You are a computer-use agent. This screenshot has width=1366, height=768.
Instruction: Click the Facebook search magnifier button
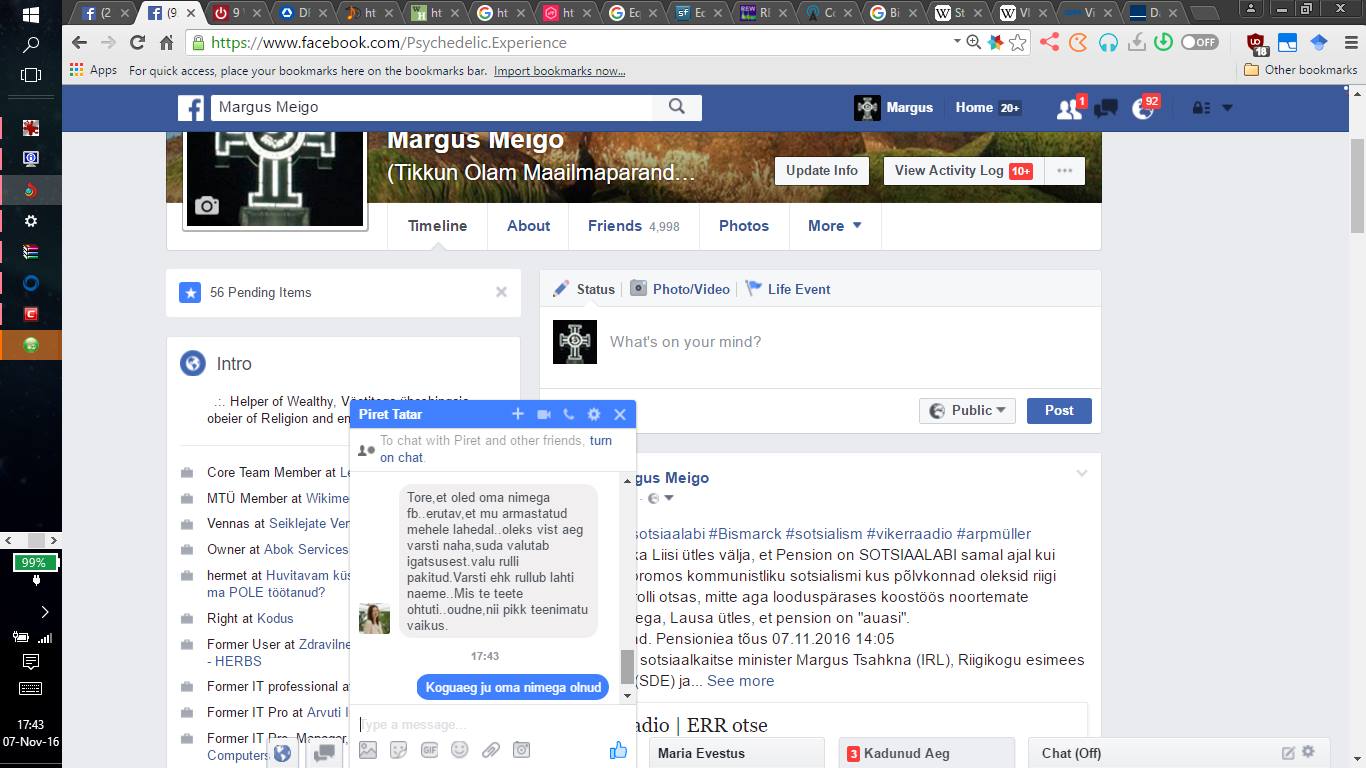click(677, 107)
